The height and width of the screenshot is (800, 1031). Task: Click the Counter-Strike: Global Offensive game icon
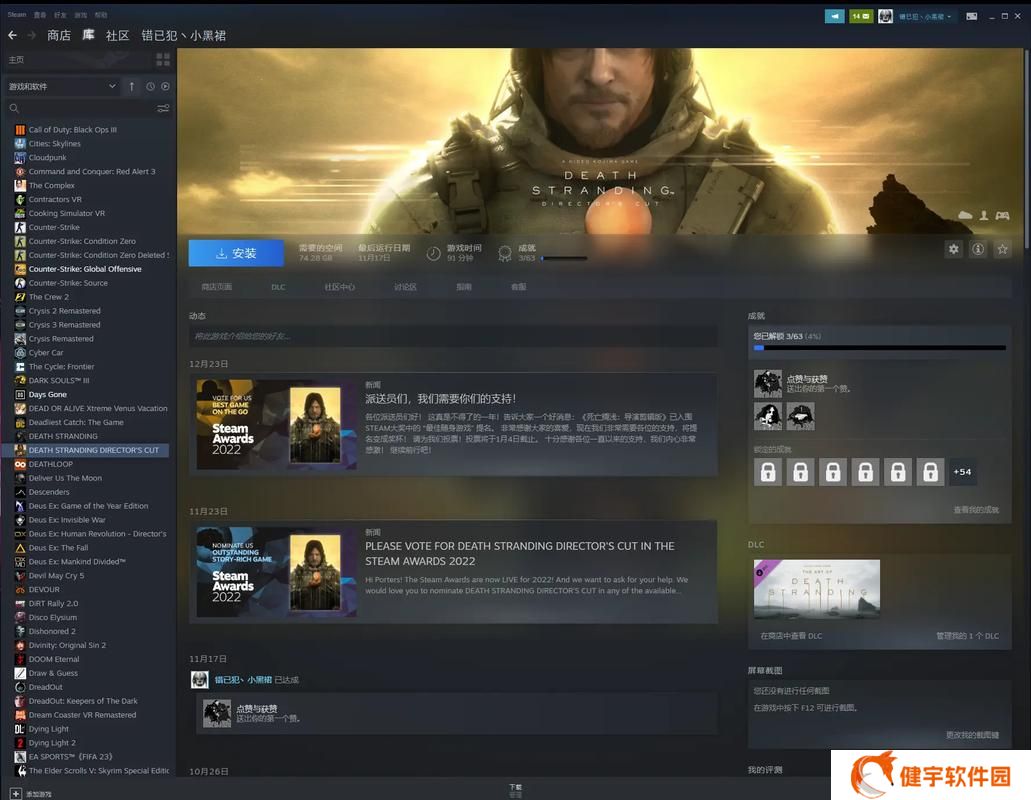(20, 269)
